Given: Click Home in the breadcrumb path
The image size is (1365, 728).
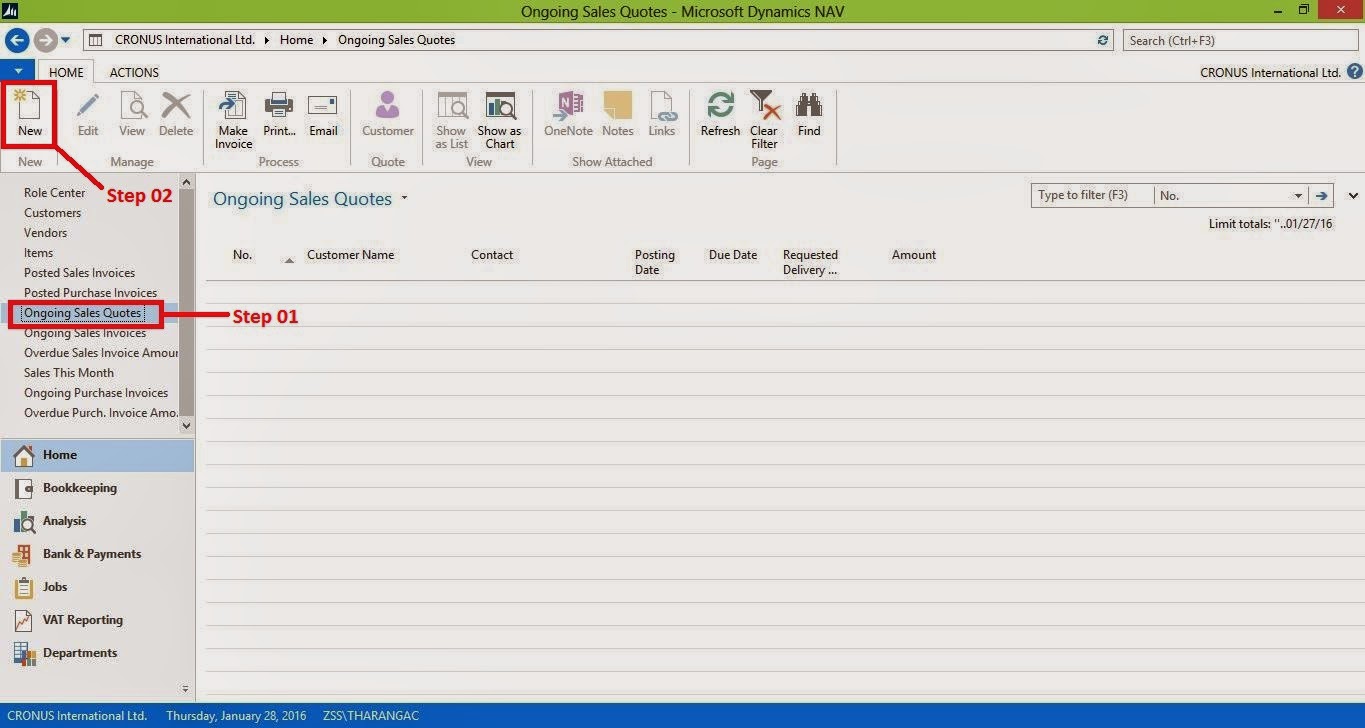Looking at the screenshot, I should tap(297, 40).
